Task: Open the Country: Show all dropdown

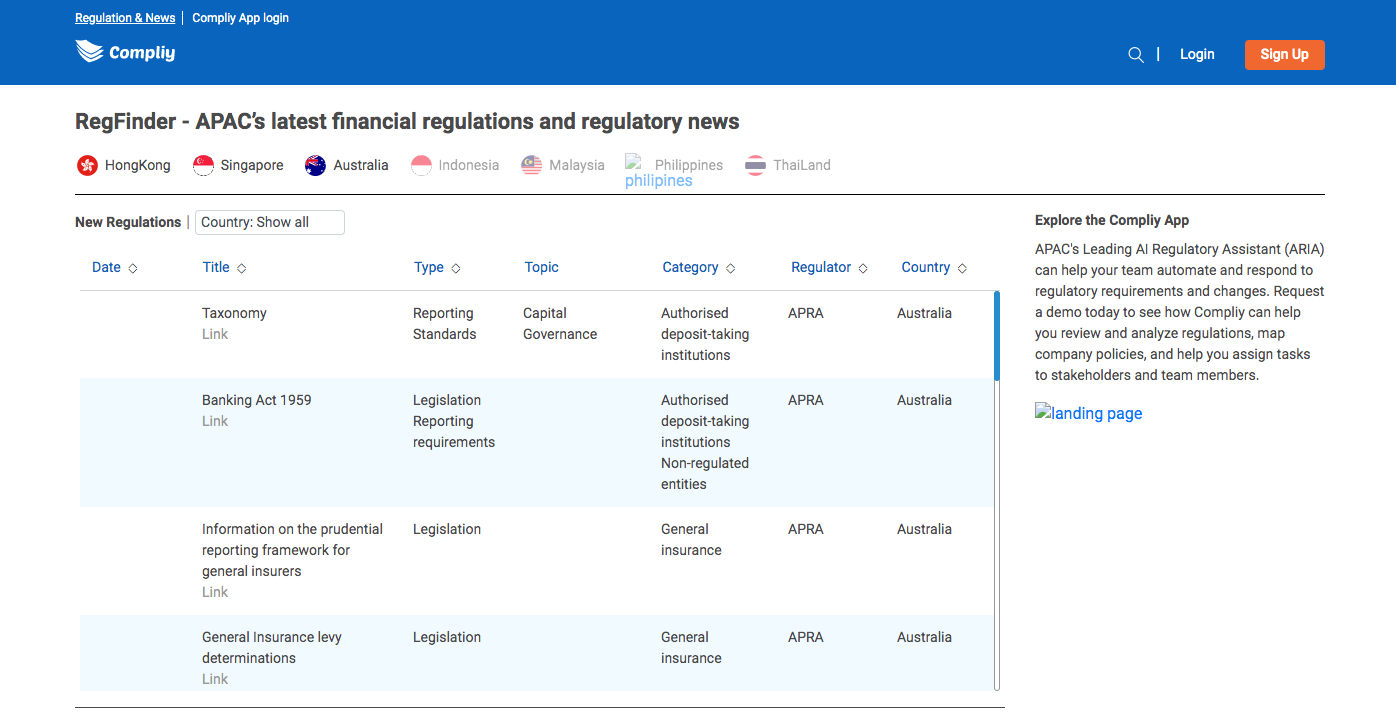Action: pos(270,222)
